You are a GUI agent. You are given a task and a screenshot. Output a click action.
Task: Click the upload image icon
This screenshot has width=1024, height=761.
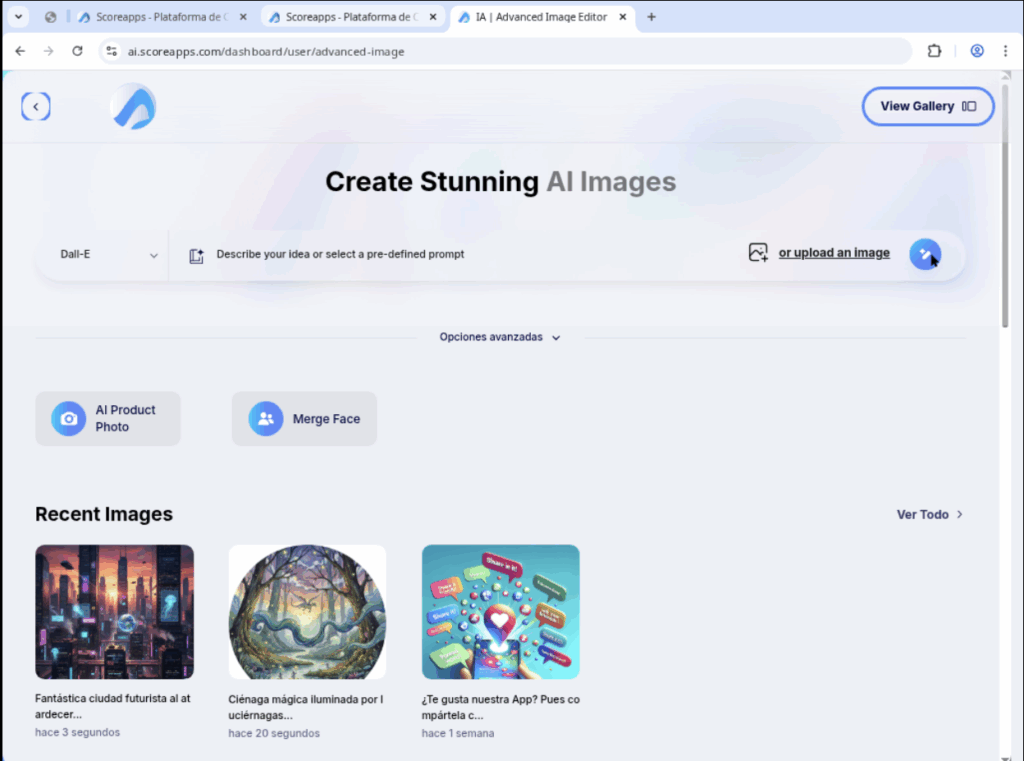(758, 253)
